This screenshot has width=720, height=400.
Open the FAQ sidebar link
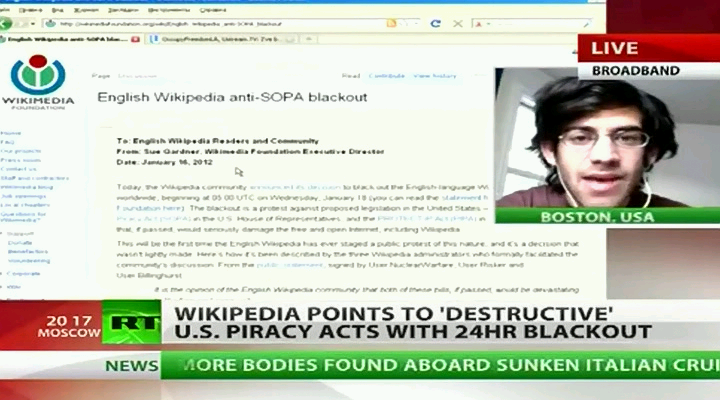tap(7, 142)
